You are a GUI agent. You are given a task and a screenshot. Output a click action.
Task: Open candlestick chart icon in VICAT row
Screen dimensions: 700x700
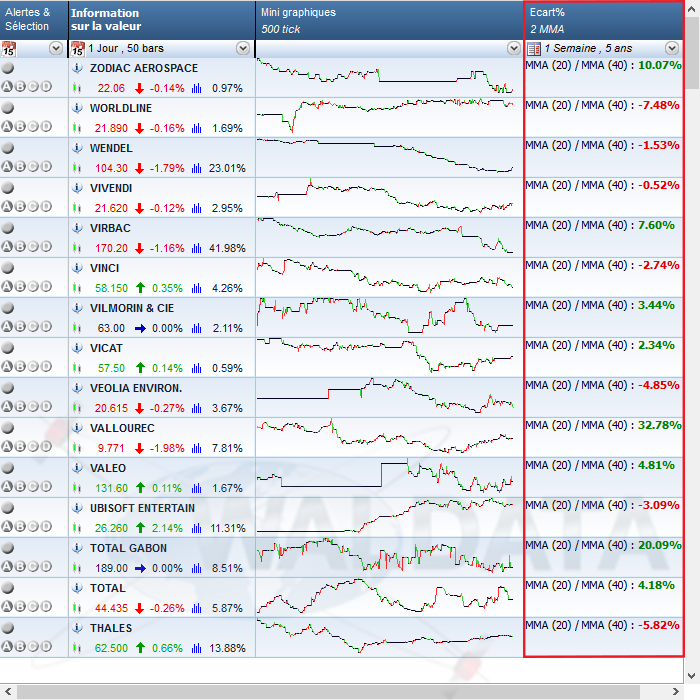[x=77, y=368]
